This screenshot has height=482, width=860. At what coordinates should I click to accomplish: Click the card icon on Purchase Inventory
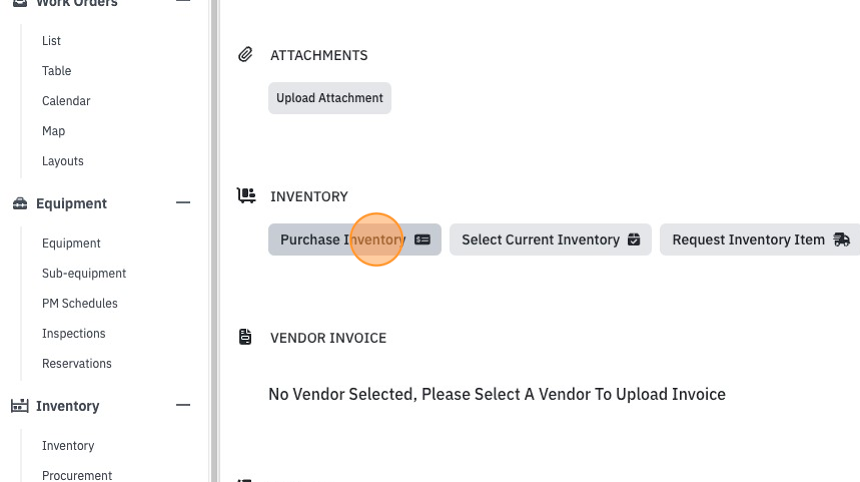point(422,240)
